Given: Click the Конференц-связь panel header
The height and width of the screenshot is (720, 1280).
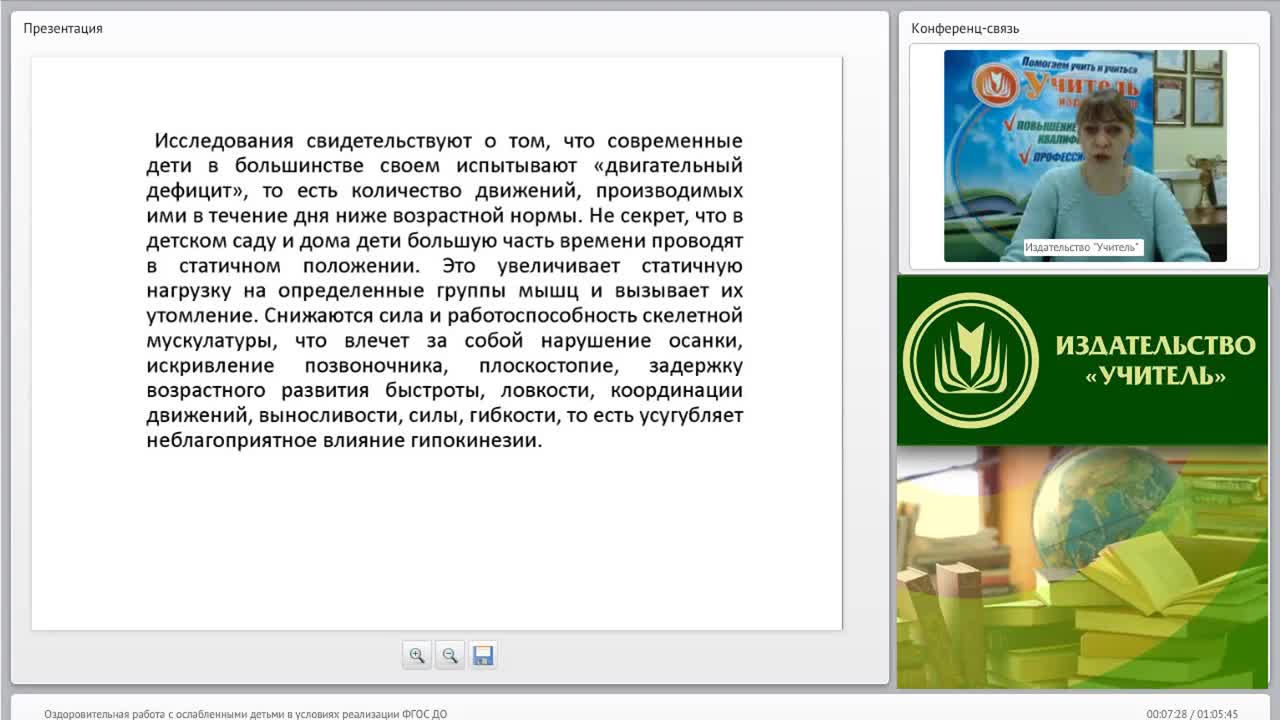Looking at the screenshot, I should click(965, 28).
